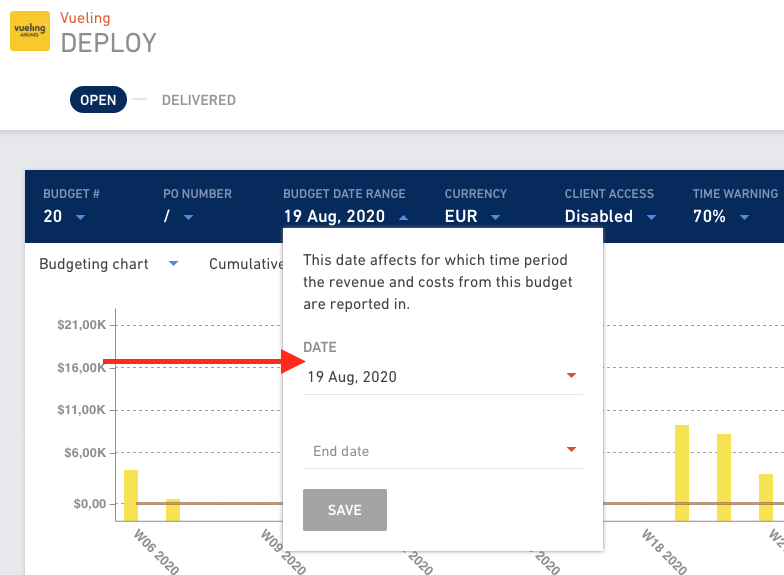Collapse the Budget Date Range arrow
Viewport: 784px width, 575px height.
[404, 217]
